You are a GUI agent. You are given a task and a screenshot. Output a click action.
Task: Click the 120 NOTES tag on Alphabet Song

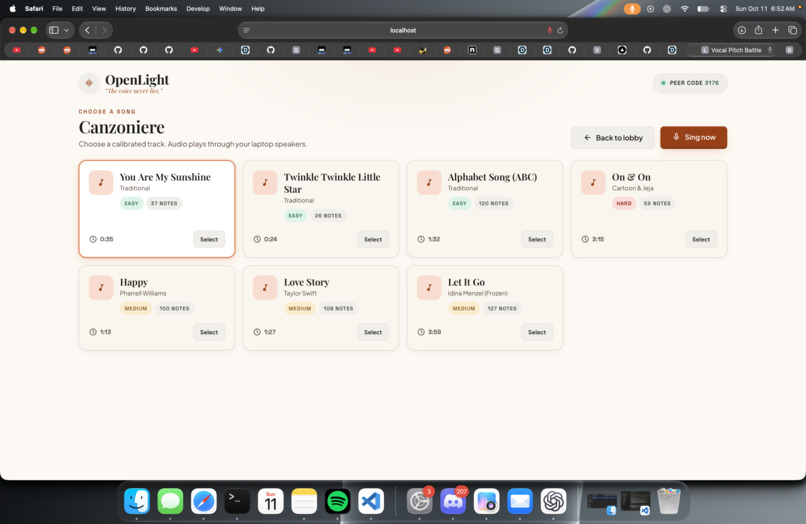point(493,203)
